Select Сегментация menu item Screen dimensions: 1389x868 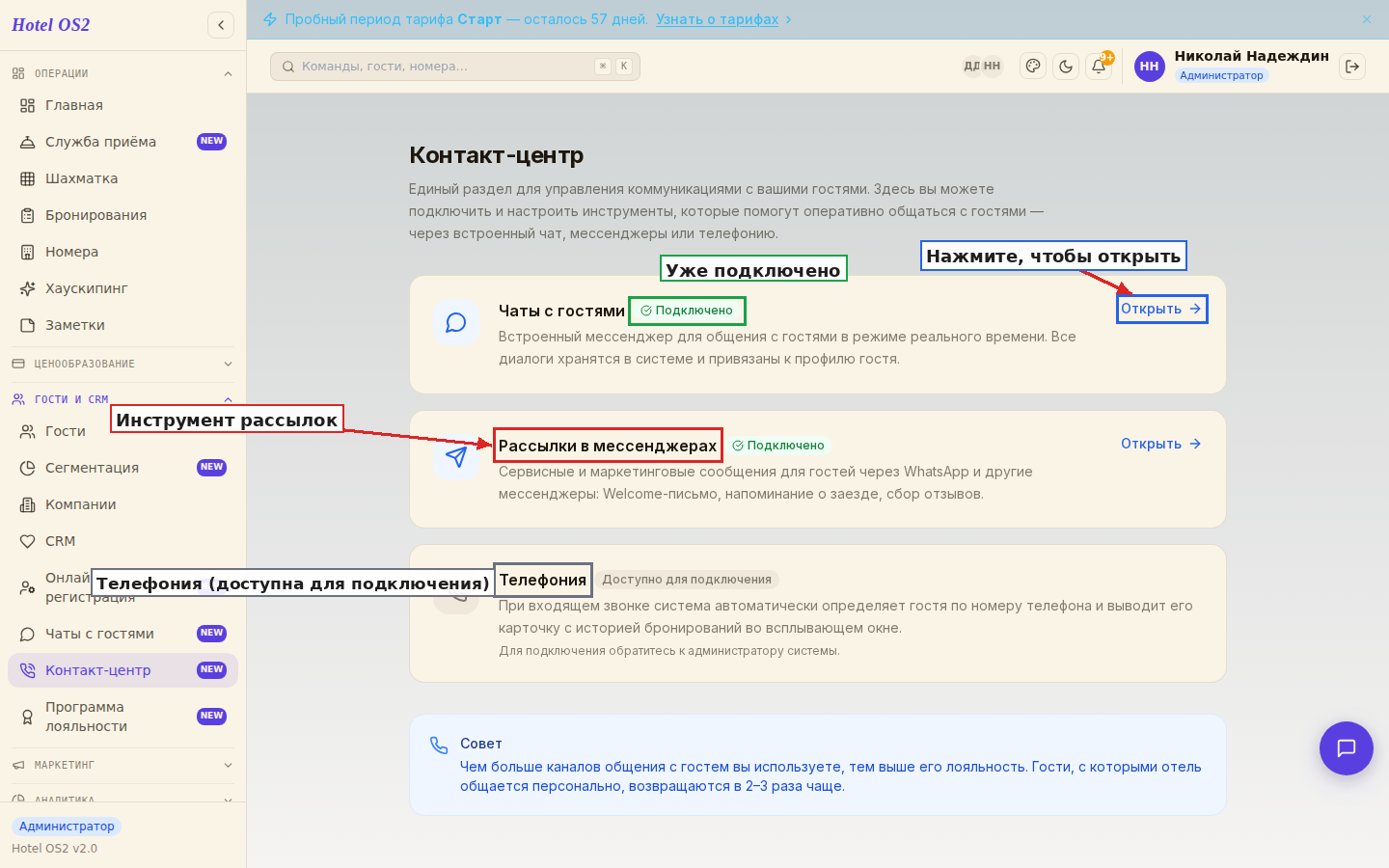pyautogui.click(x=123, y=468)
